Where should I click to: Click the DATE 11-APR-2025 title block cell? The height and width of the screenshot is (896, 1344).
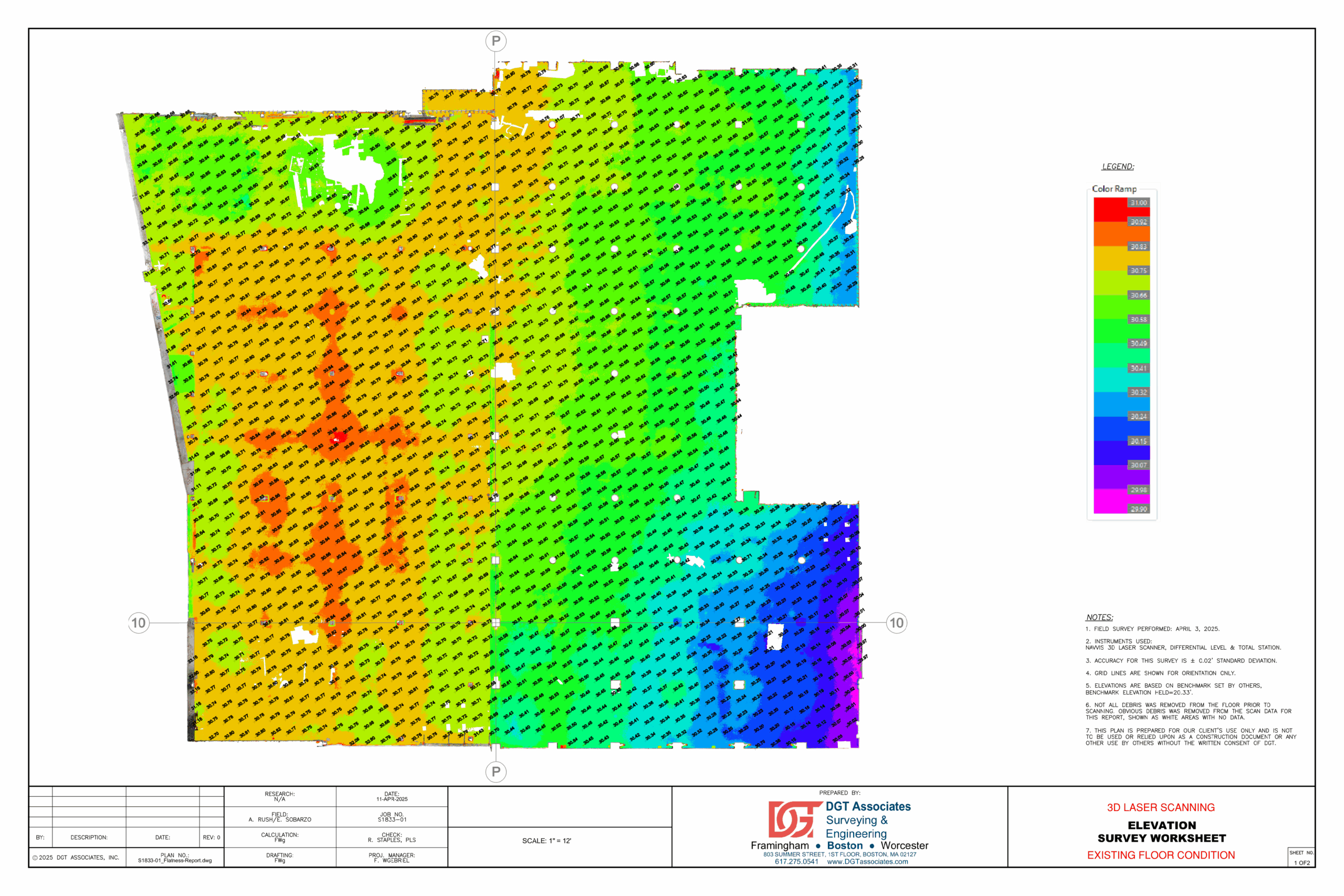(392, 797)
